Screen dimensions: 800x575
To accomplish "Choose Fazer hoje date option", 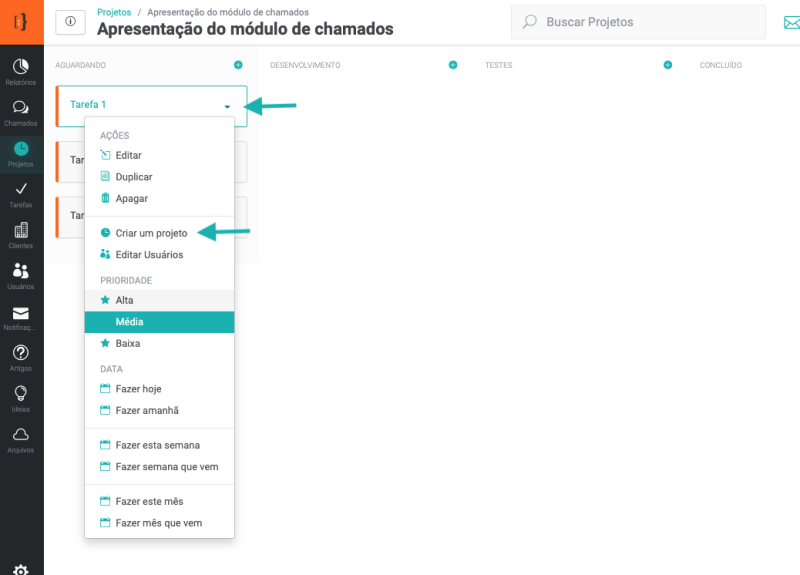I will pos(138,389).
